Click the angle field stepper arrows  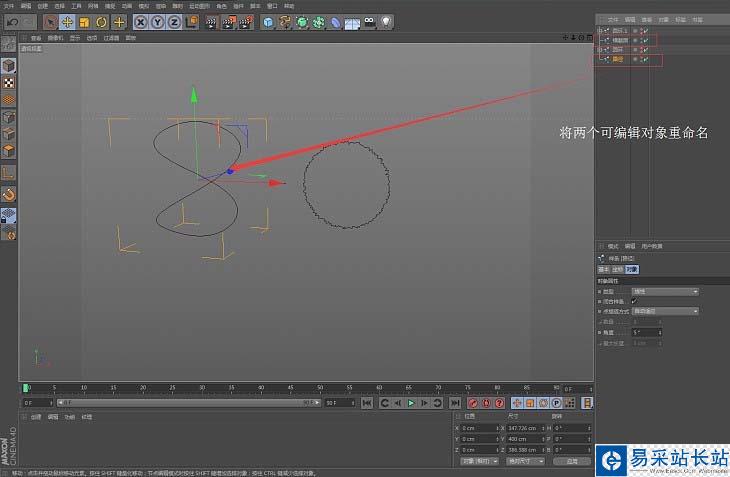tap(660, 332)
